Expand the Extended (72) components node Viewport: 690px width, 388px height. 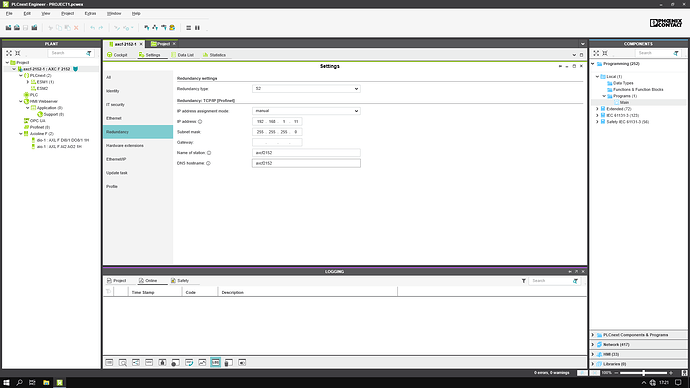coord(597,109)
